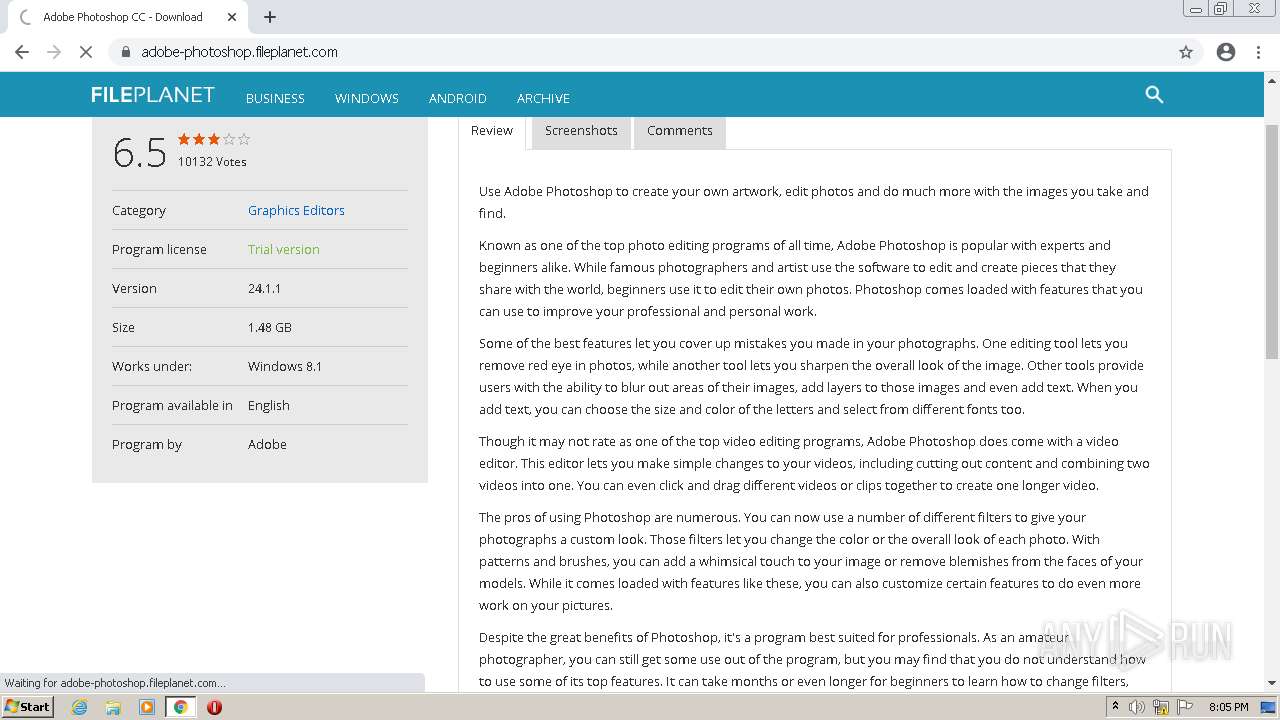
Task: Click the browser back arrow
Action: point(22,52)
